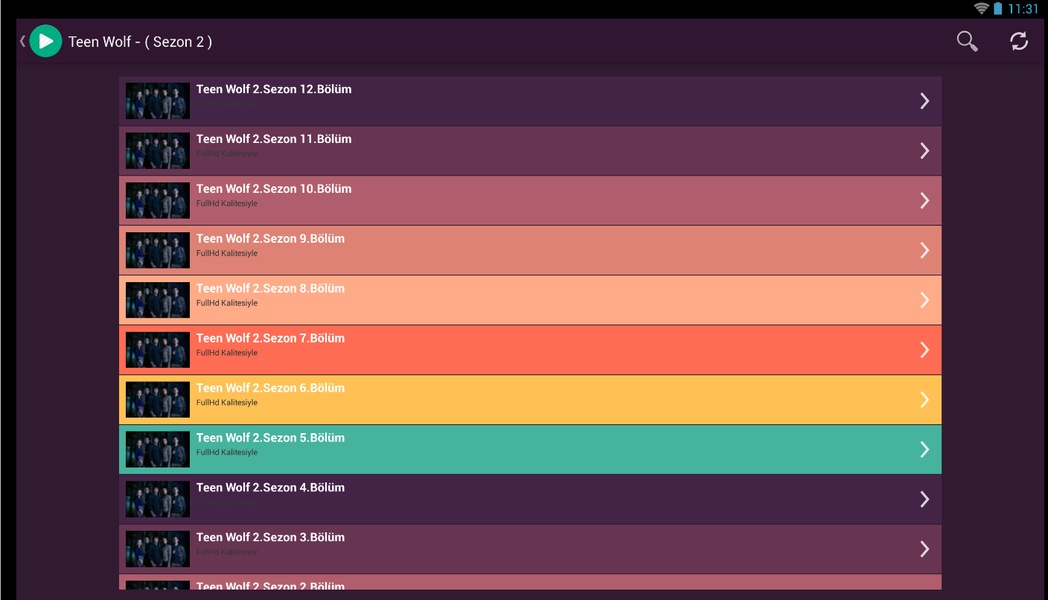Tap FullHd Kalitesiyle under 5.Bölüm
The width and height of the screenshot is (1048, 600).
[227, 452]
